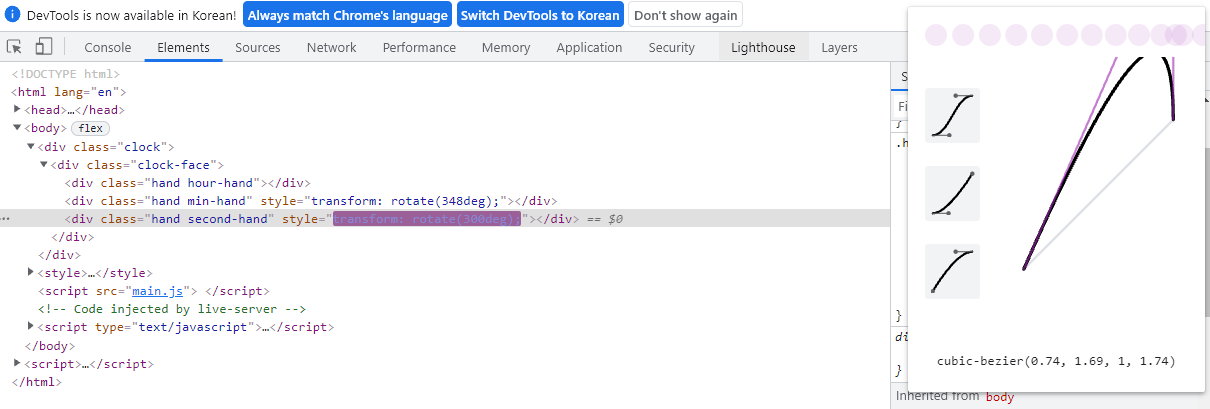
Task: Click the flex badge next to body
Action: (x=91, y=128)
